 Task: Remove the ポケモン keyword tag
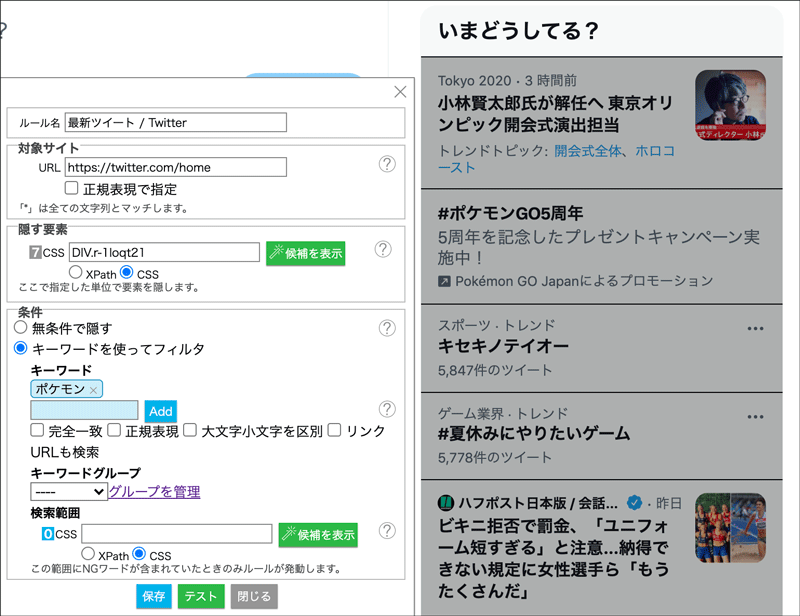(x=93, y=390)
